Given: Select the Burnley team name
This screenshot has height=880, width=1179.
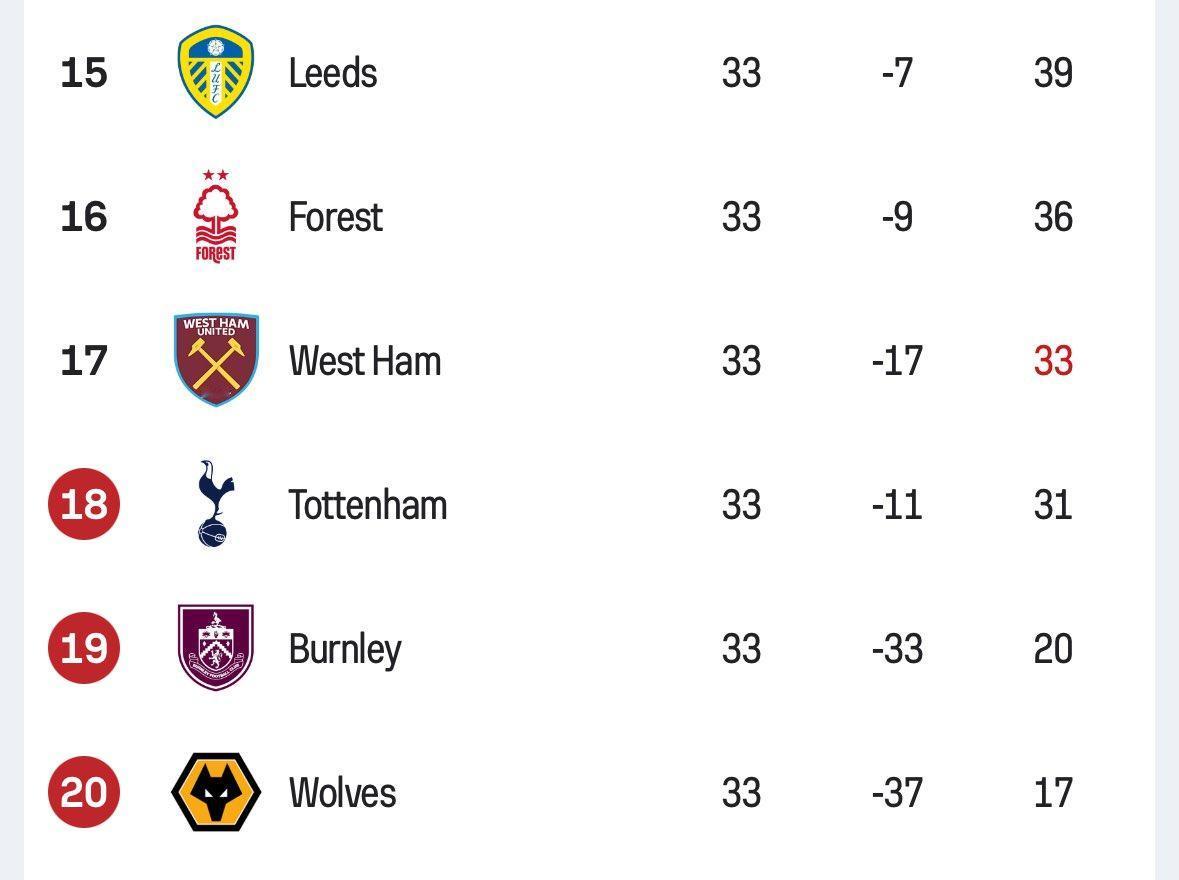Looking at the screenshot, I should coord(345,650).
